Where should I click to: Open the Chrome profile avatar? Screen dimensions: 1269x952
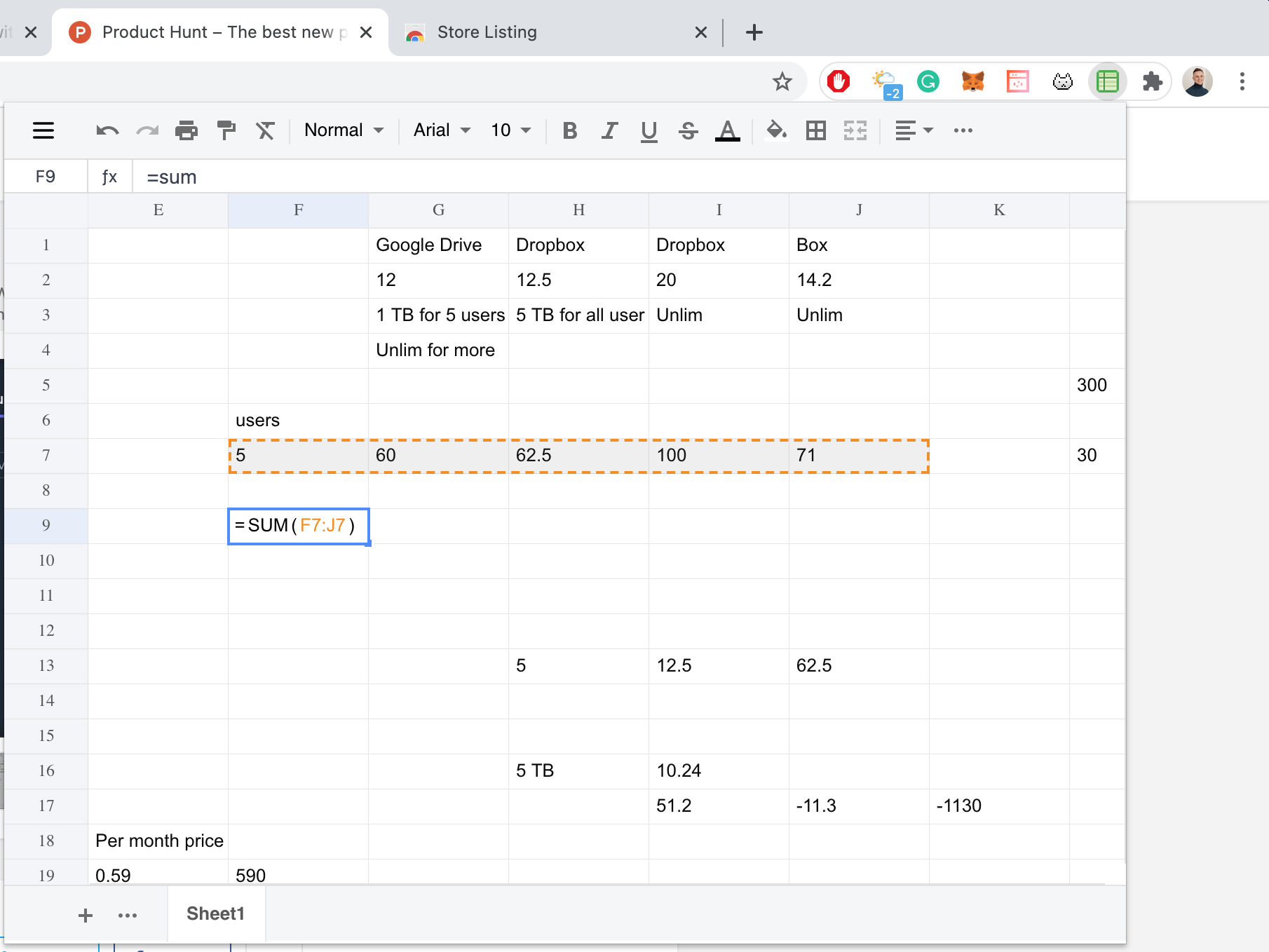(1197, 82)
